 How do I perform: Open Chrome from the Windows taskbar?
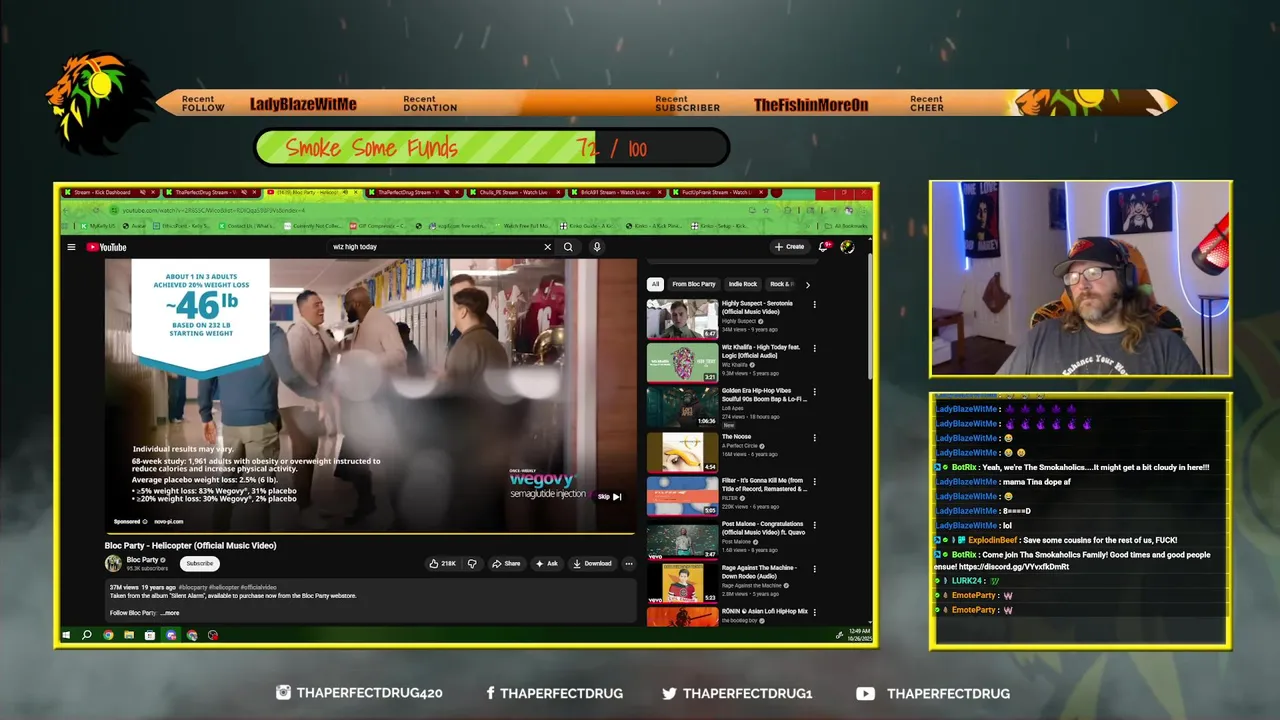108,635
